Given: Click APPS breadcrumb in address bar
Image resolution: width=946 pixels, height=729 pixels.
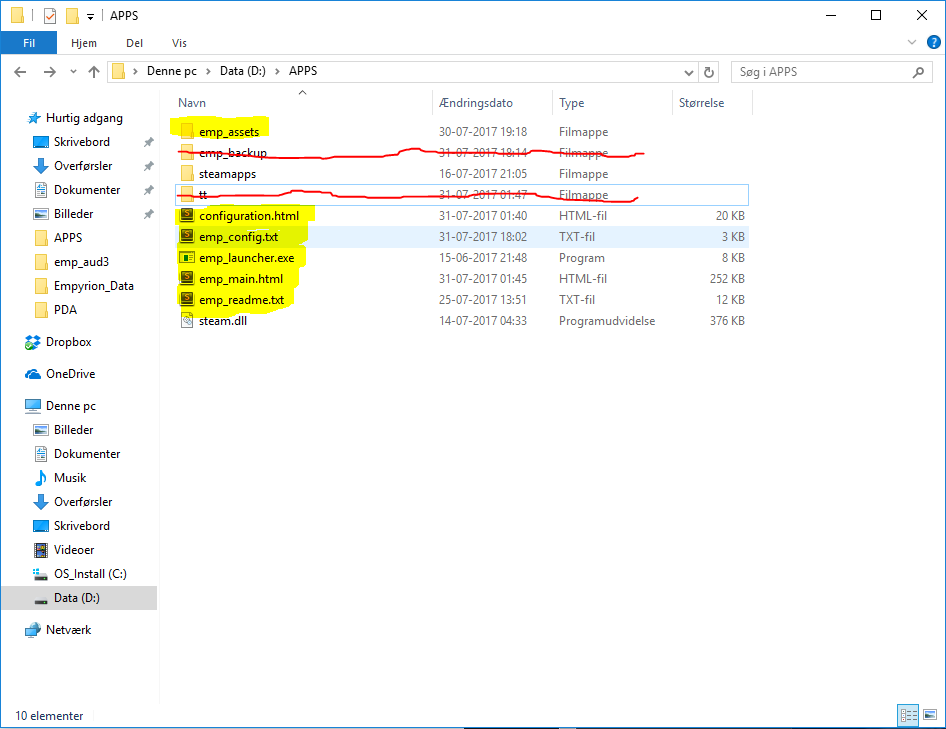Looking at the screenshot, I should click(303, 71).
